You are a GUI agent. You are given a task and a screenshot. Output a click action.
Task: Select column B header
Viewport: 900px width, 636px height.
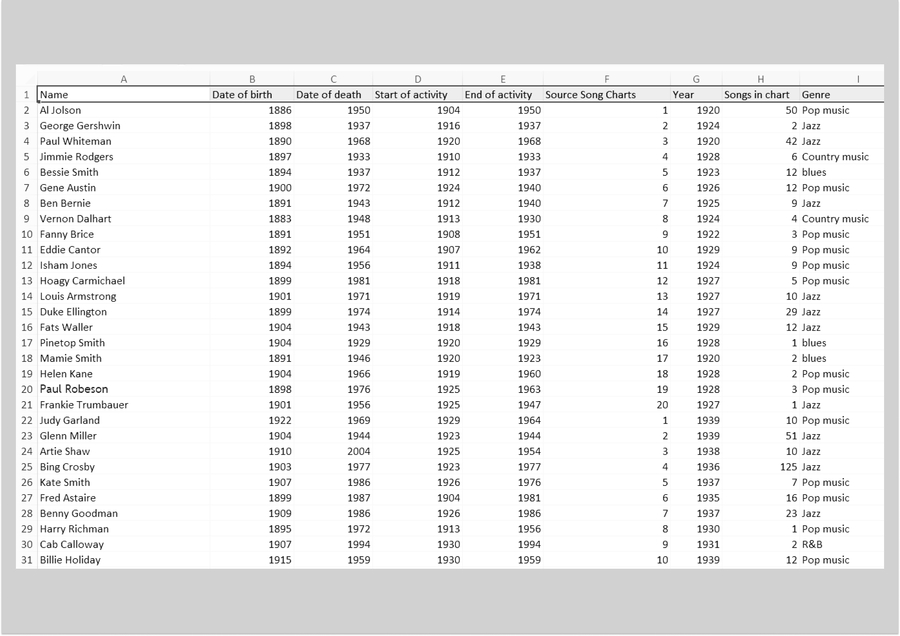pos(252,79)
